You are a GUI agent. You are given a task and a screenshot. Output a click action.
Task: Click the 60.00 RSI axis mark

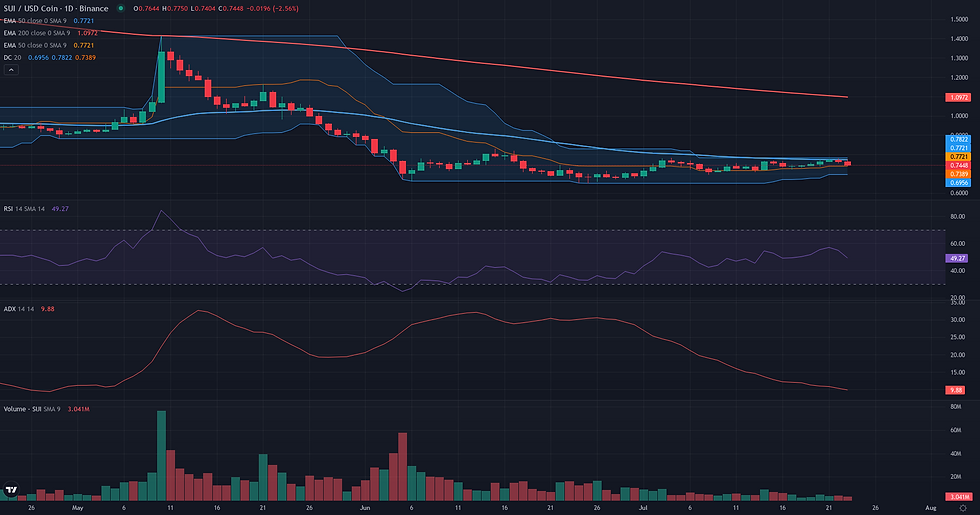click(x=957, y=244)
